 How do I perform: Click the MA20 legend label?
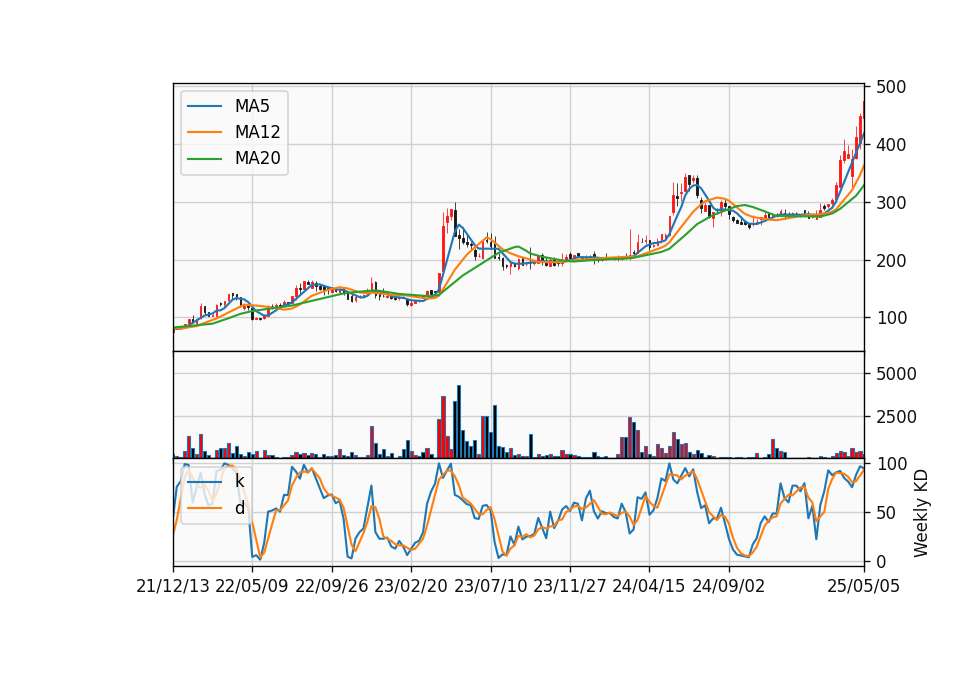(x=257, y=159)
